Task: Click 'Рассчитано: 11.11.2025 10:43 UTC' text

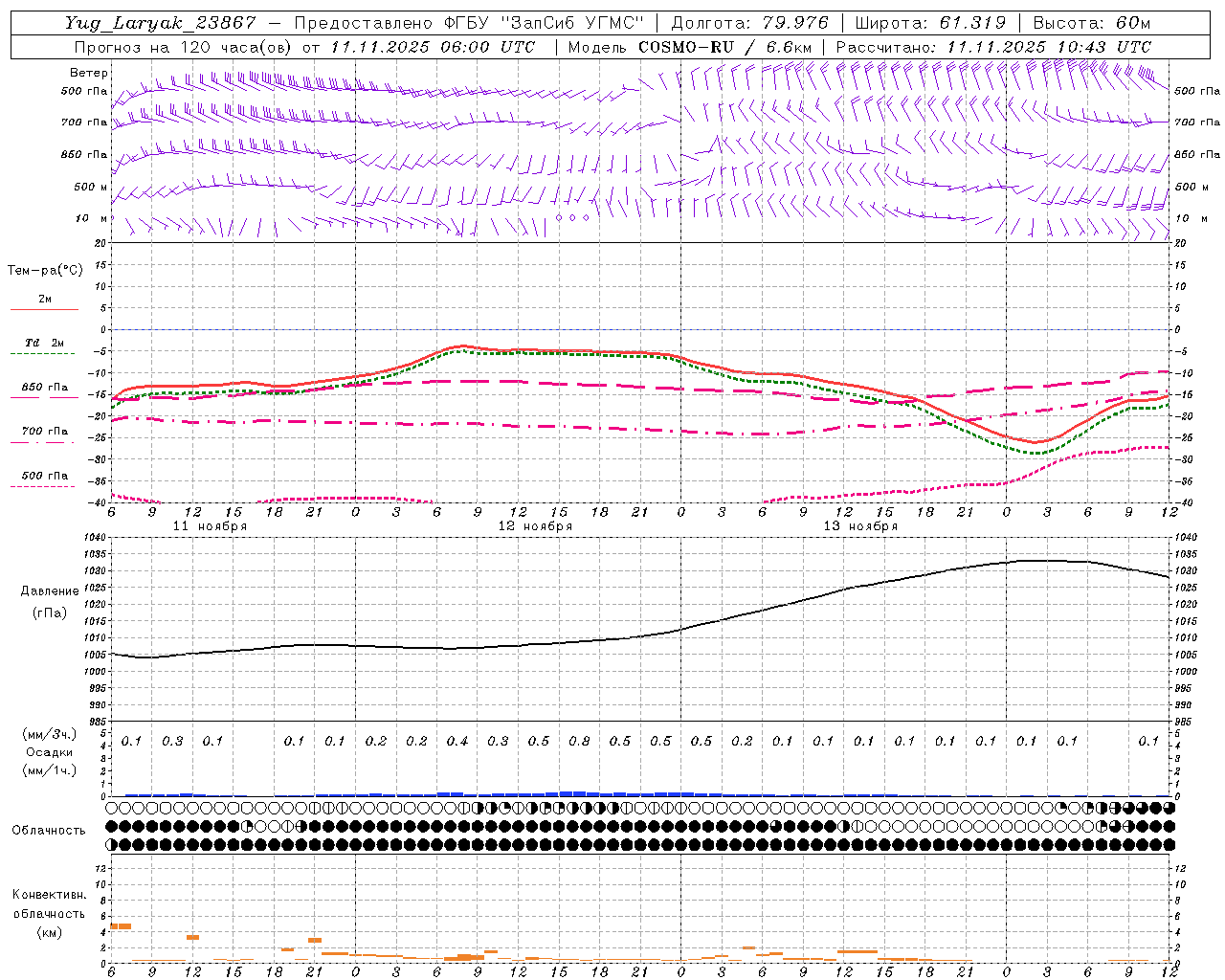Action: pos(993,47)
